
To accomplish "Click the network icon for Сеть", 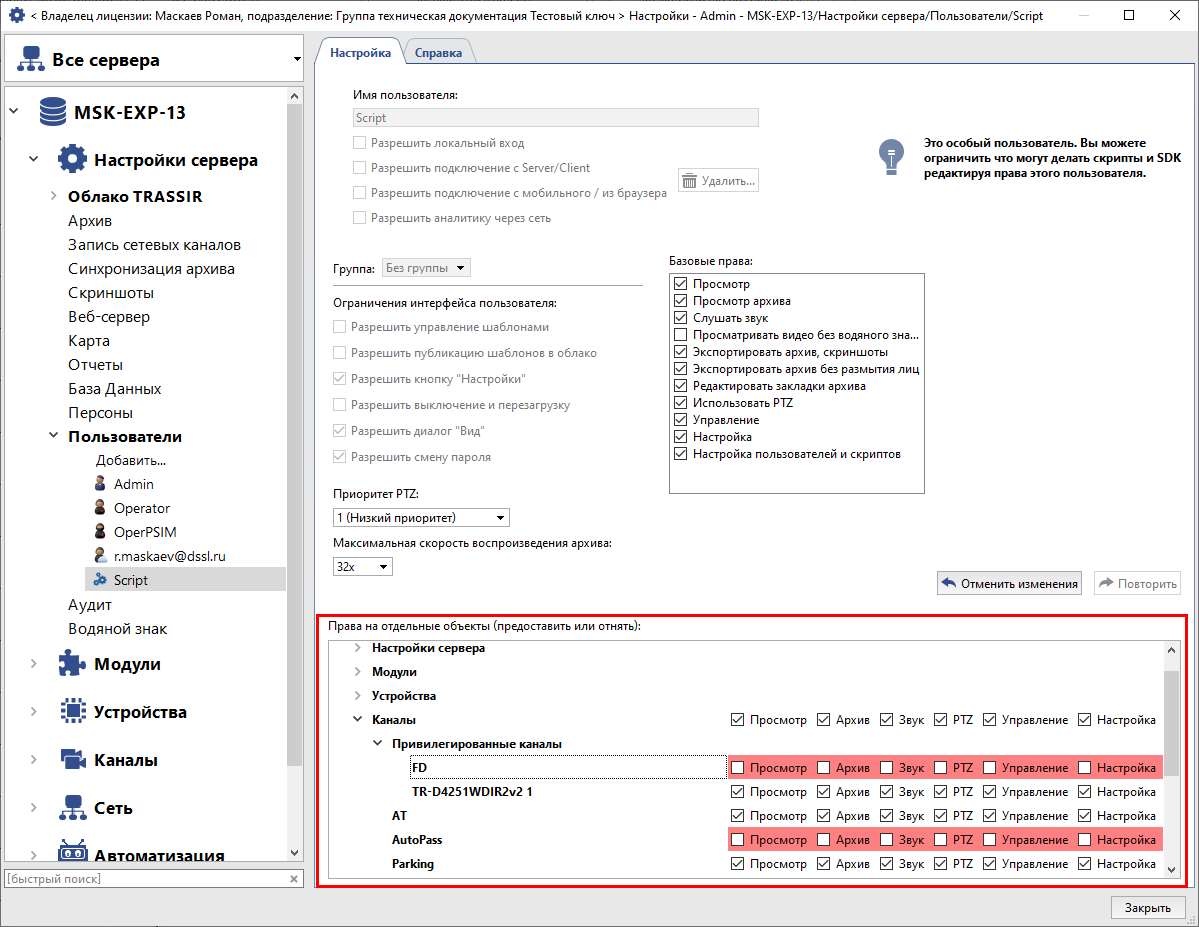I will [x=73, y=808].
